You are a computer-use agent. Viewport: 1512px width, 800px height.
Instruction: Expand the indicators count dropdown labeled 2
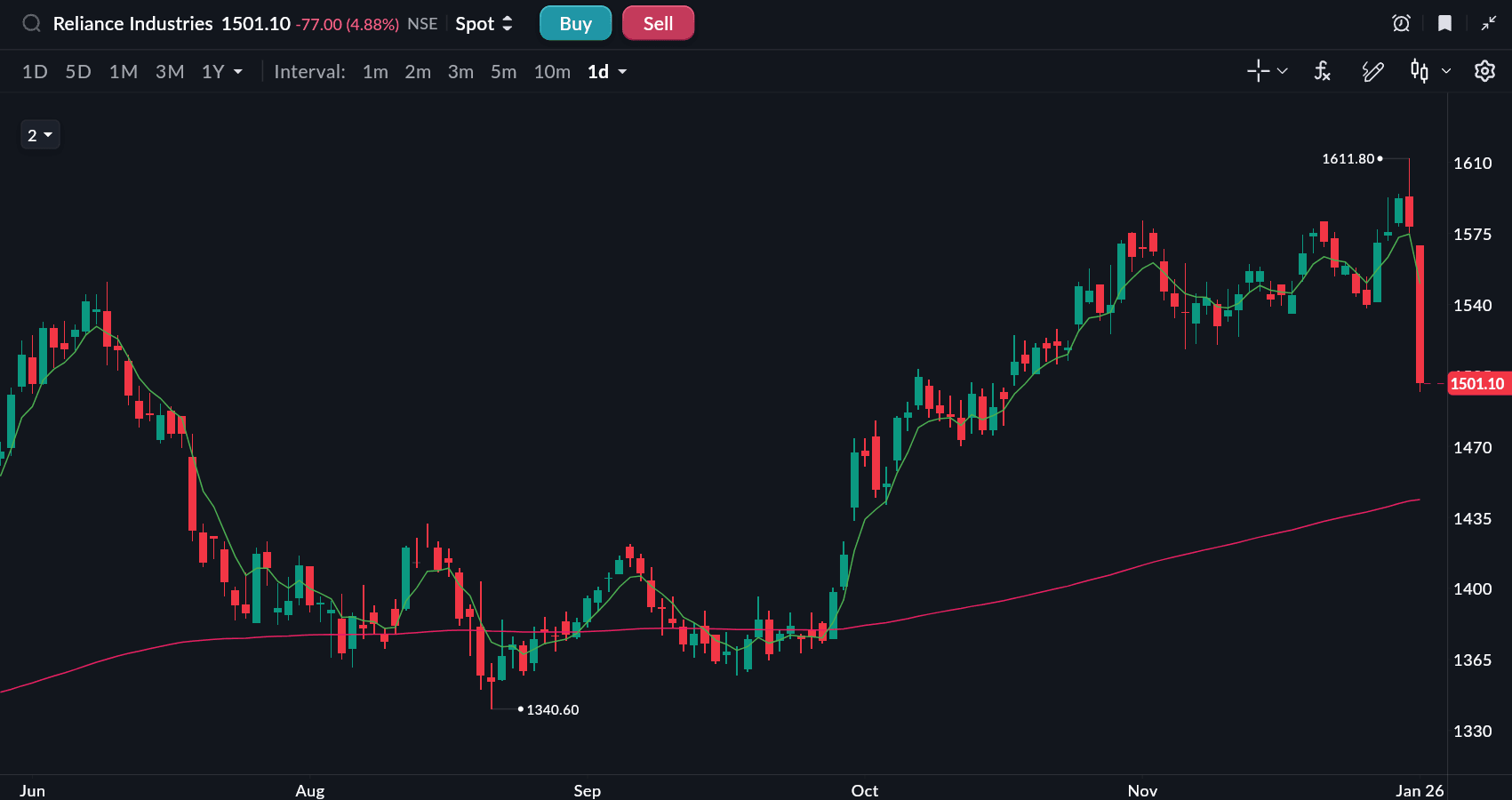tap(40, 135)
